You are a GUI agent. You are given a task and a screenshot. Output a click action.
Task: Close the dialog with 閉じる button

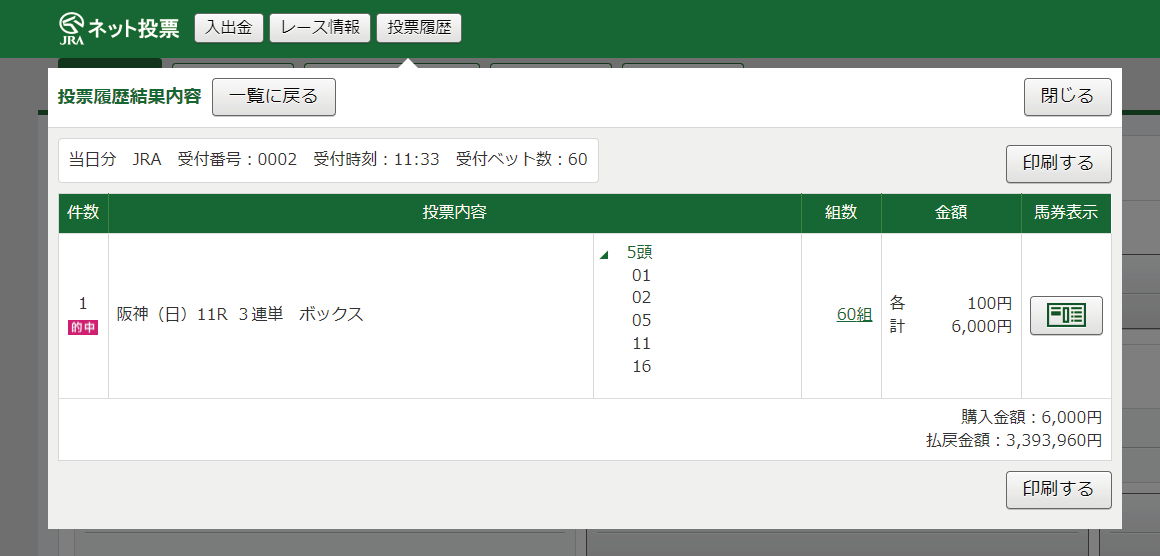[1067, 97]
